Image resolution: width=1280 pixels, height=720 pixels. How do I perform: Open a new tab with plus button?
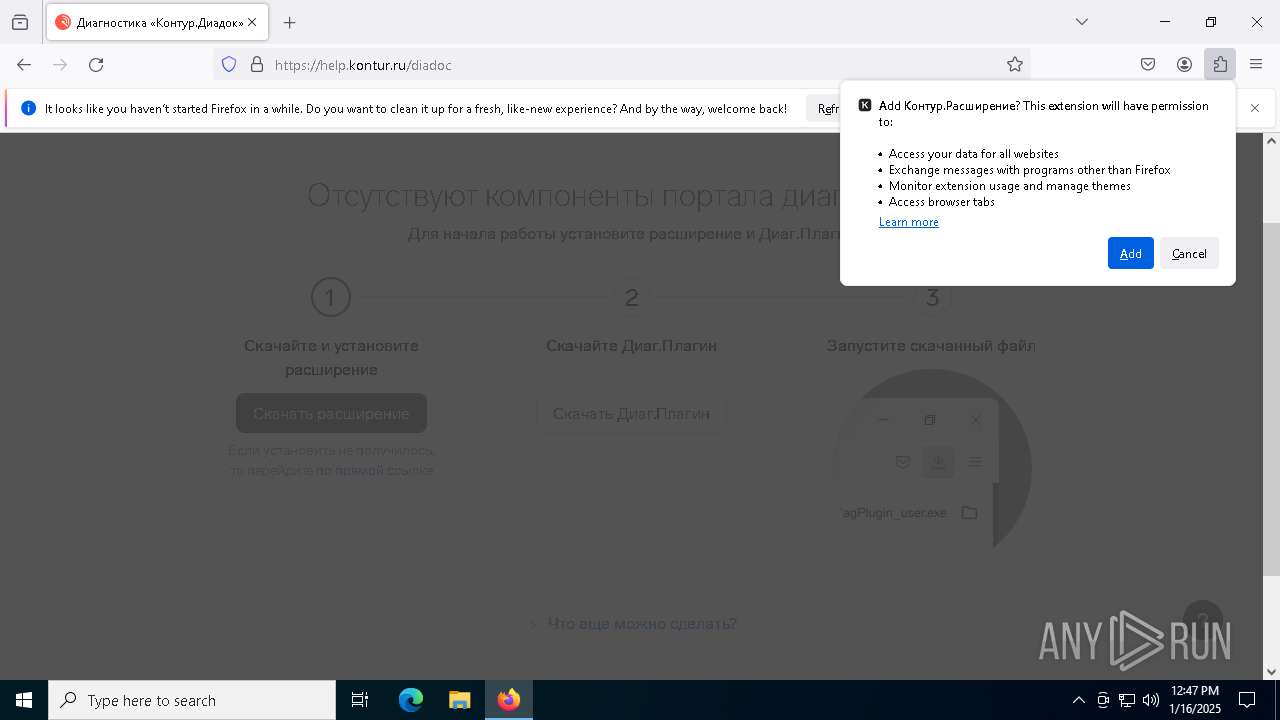tap(290, 22)
